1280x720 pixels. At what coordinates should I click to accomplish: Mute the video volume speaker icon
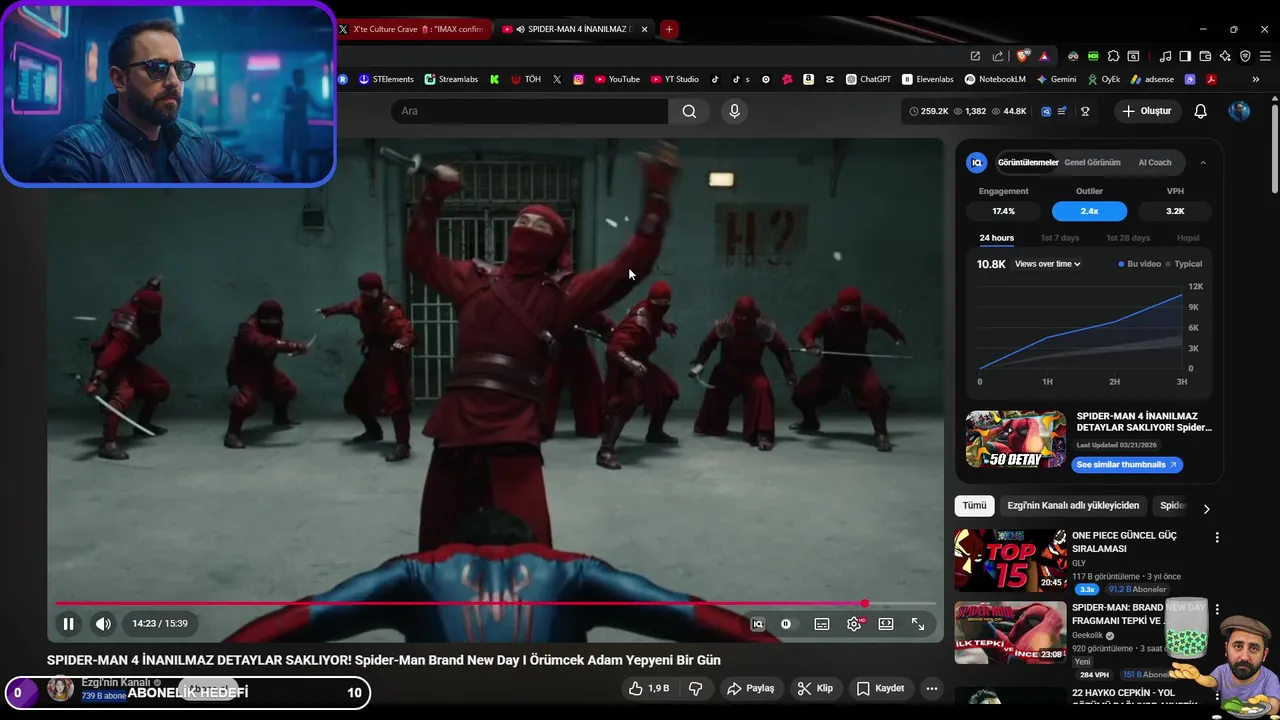click(x=103, y=624)
